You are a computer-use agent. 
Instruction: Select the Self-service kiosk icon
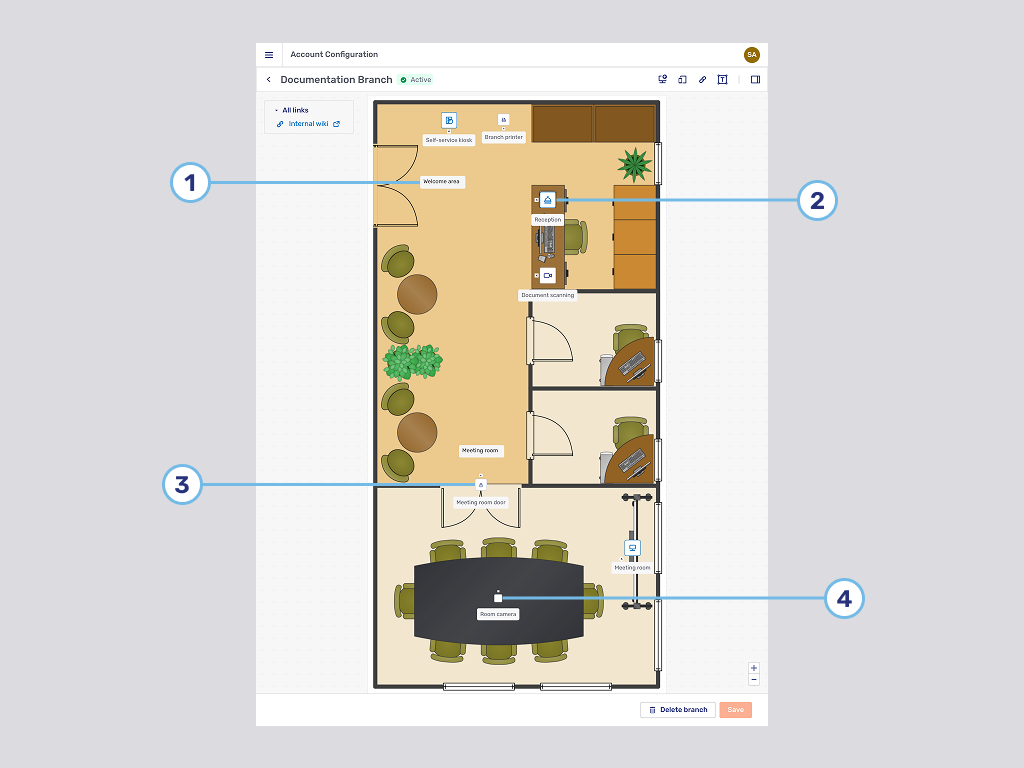(x=448, y=120)
